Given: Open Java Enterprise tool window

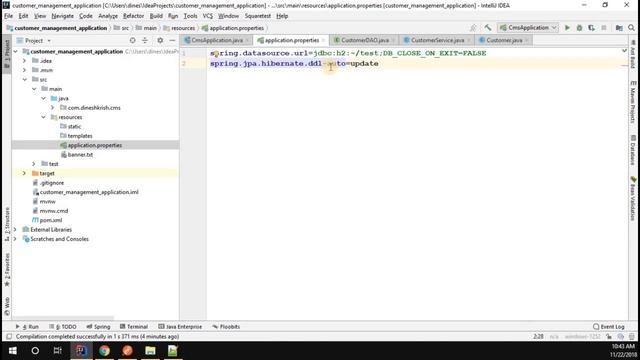Looking at the screenshot, I should (180, 327).
